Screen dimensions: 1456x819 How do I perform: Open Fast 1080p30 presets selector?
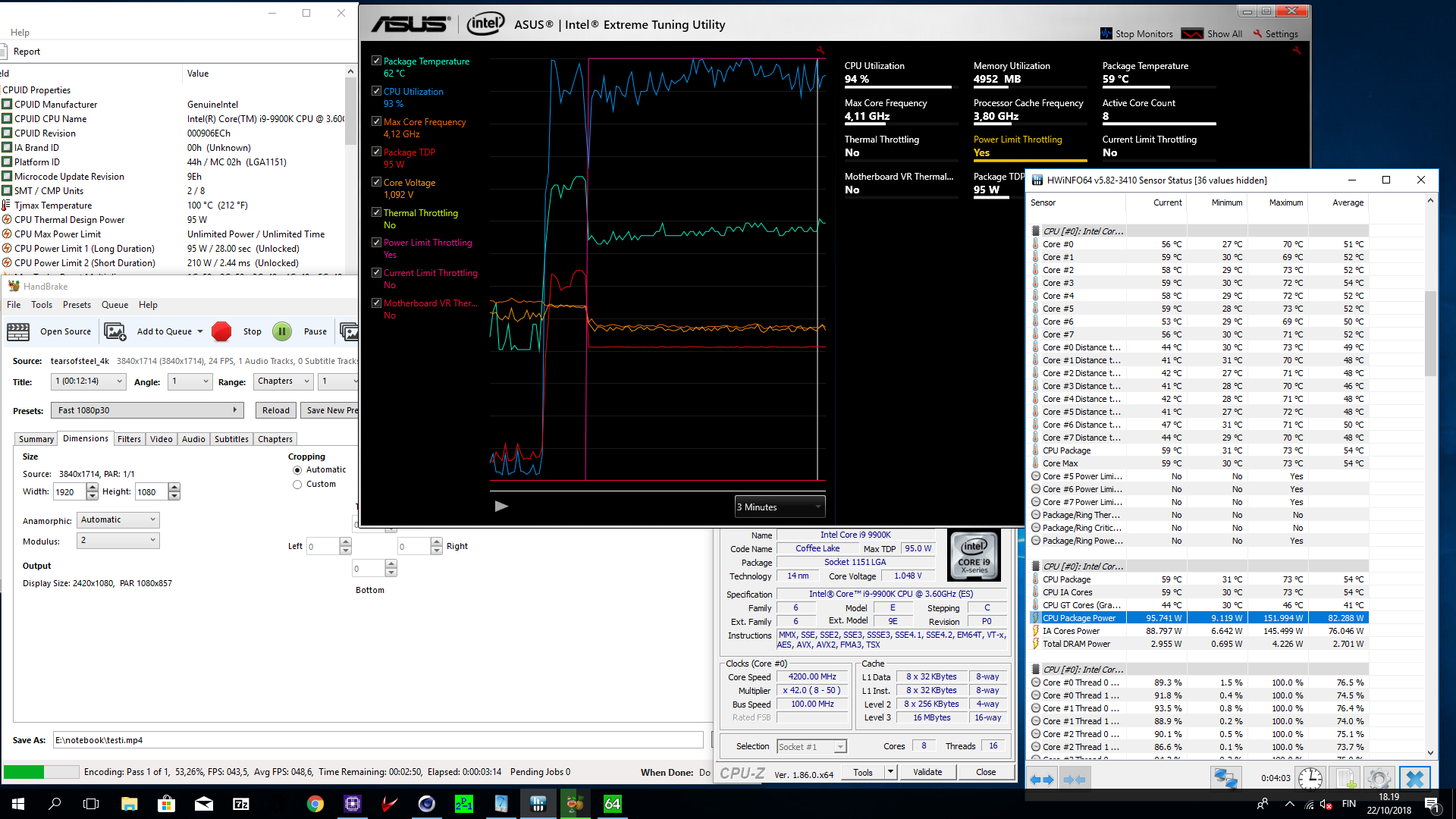pos(147,410)
